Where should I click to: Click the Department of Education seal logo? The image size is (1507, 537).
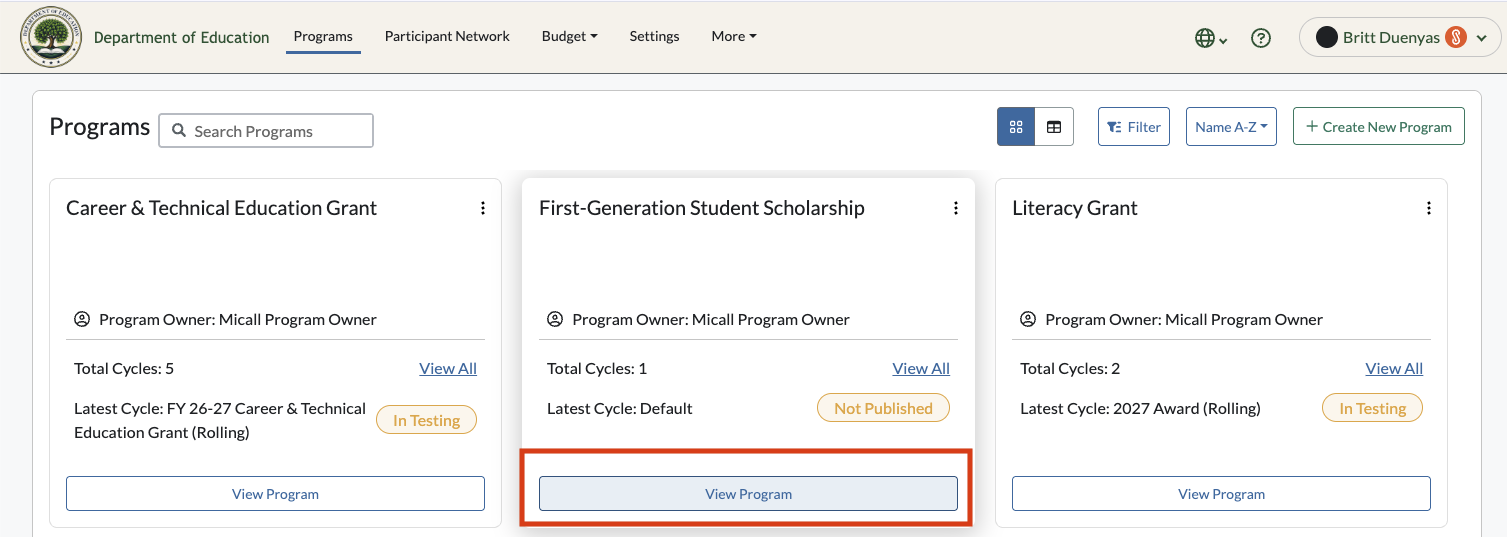click(x=51, y=37)
